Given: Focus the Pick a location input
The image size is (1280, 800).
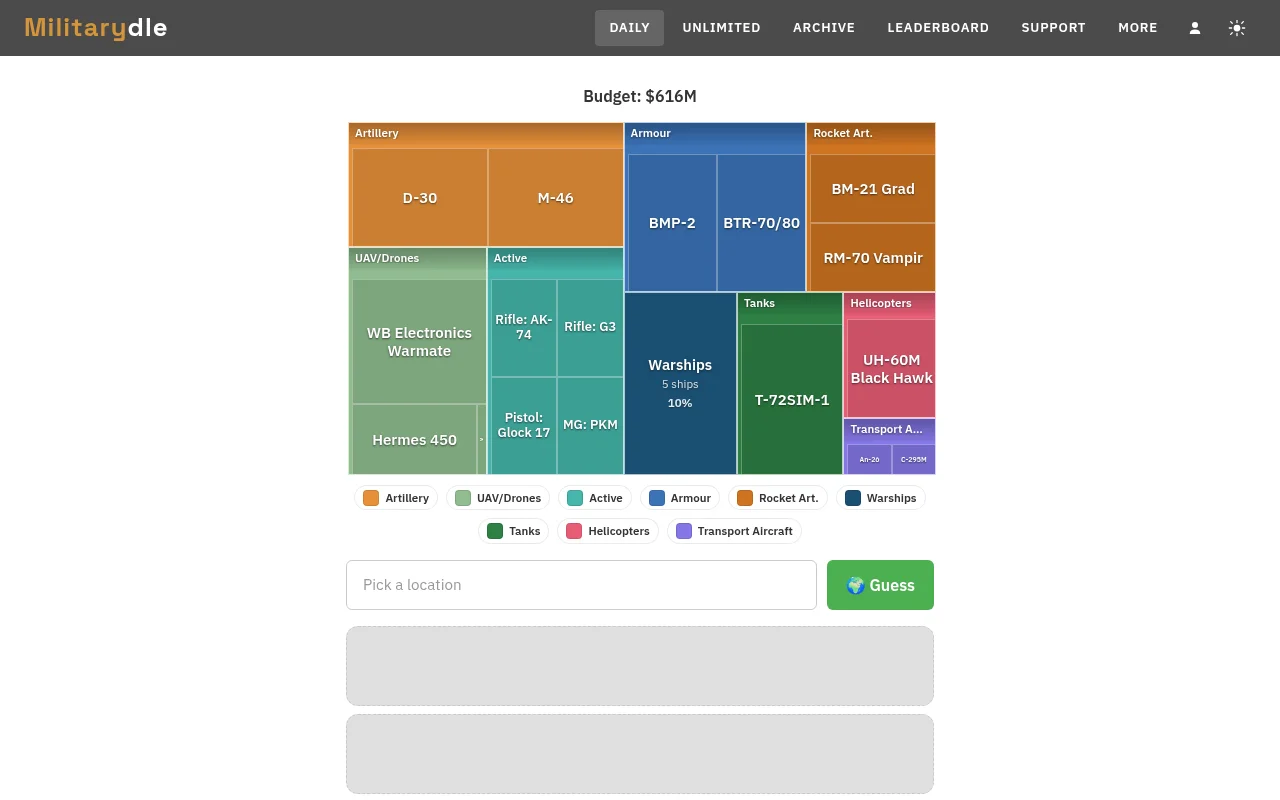Looking at the screenshot, I should (x=581, y=585).
